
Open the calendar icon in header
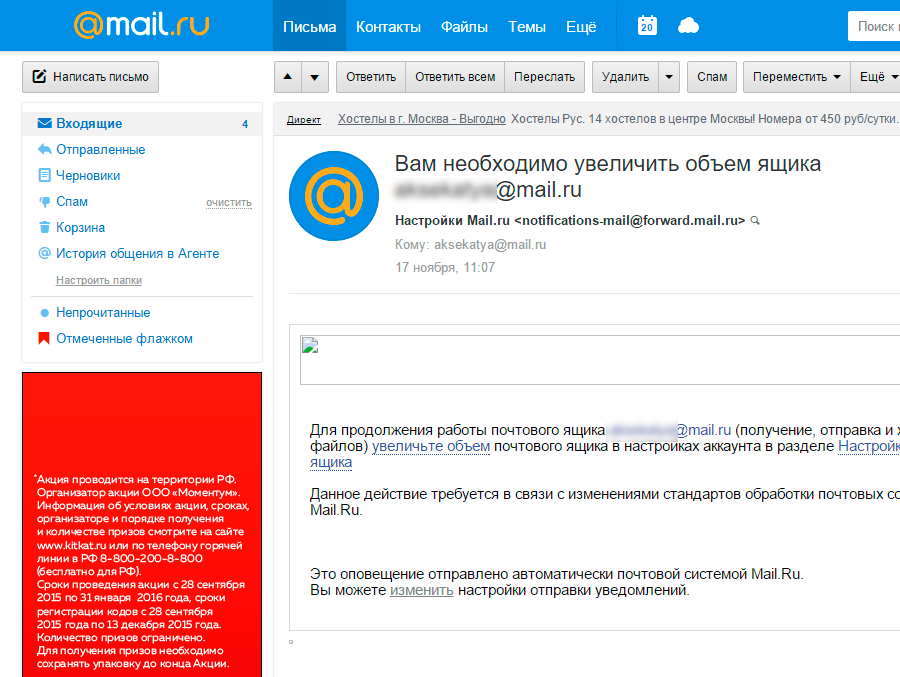point(647,26)
